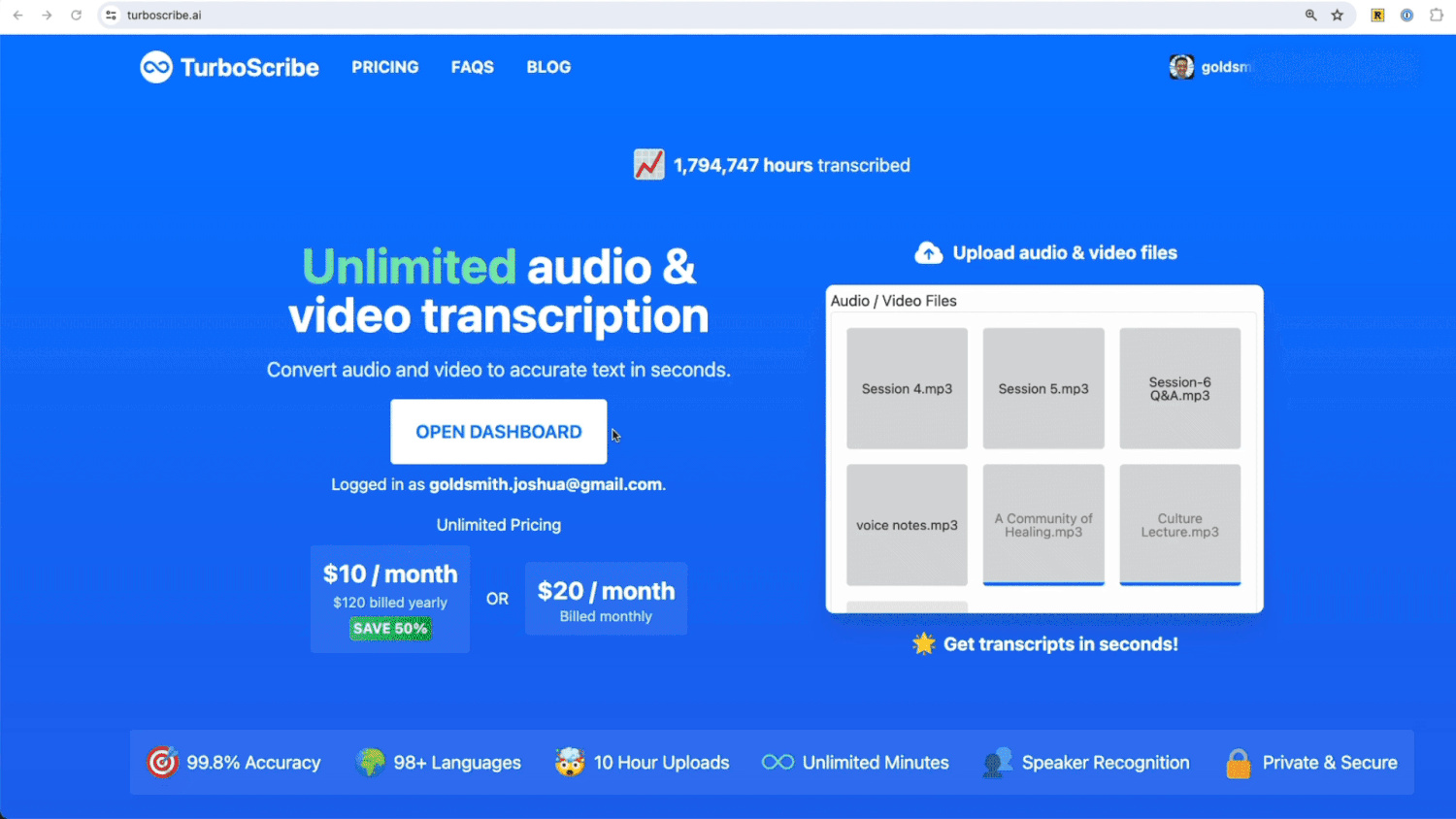The height and width of the screenshot is (819, 1456).
Task: Select the $20 per month monthly plan
Action: 606,598
